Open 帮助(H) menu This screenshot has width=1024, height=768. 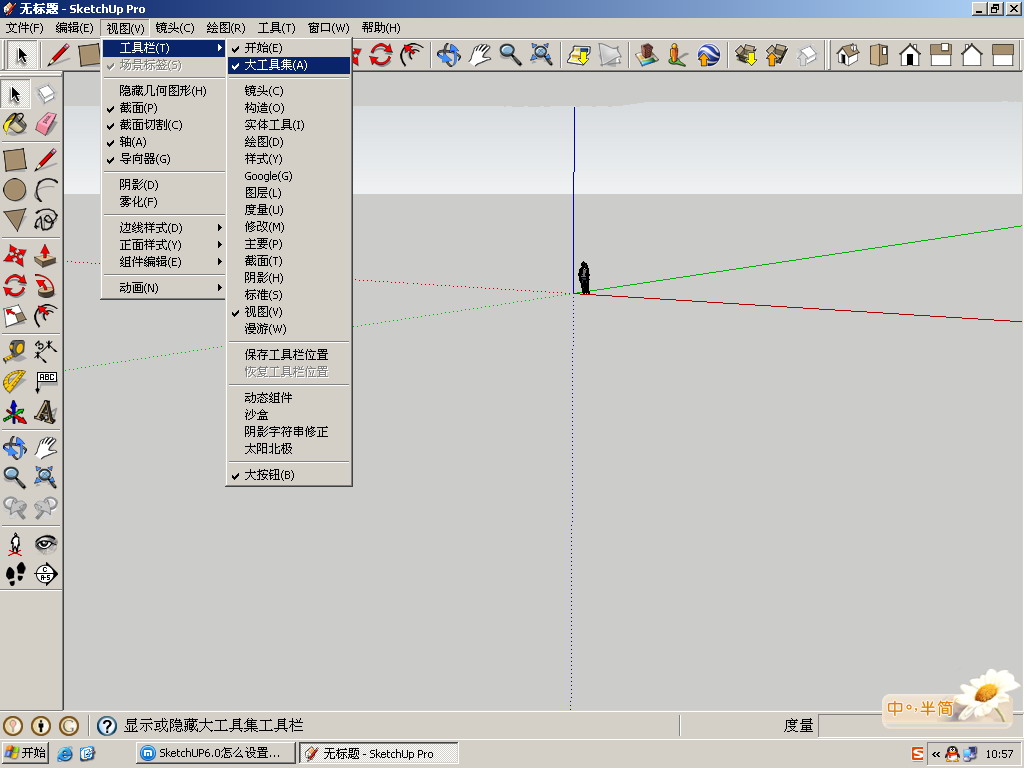[x=381, y=28]
